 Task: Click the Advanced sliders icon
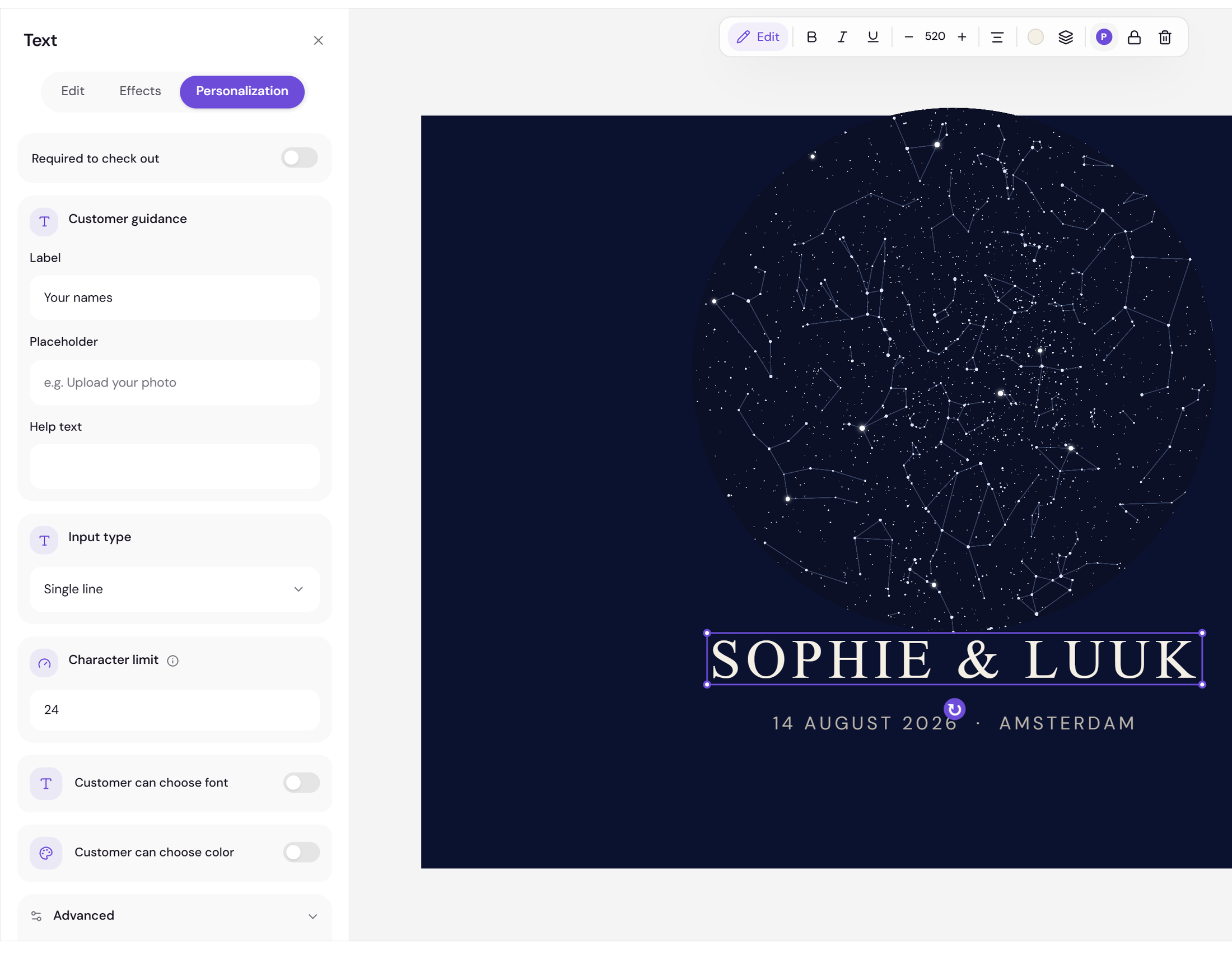pos(36,916)
